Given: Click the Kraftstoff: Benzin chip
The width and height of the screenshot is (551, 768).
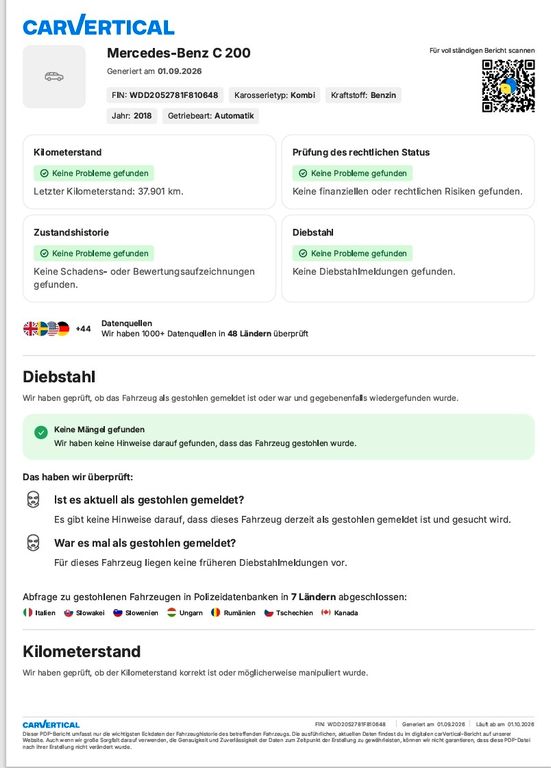Looking at the screenshot, I should (363, 95).
